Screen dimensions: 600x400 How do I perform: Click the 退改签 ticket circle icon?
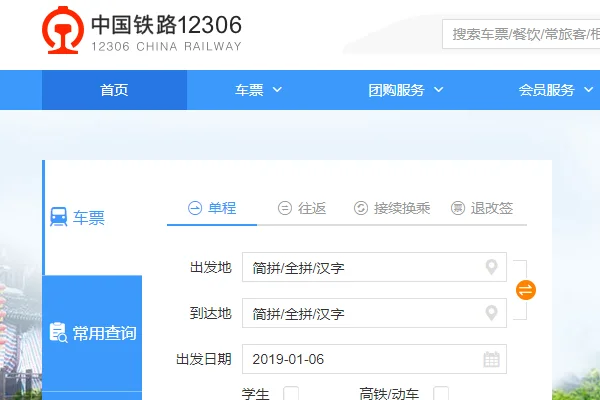pyautogui.click(x=458, y=208)
